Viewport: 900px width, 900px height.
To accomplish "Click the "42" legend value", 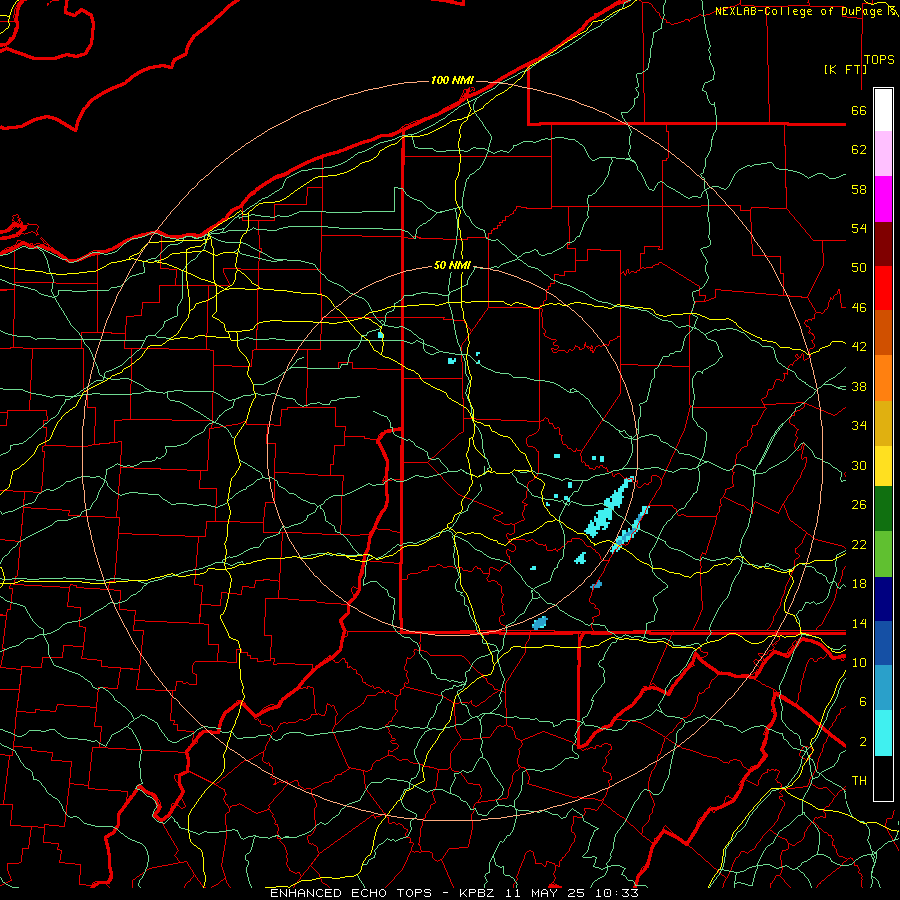I will [x=859, y=347].
